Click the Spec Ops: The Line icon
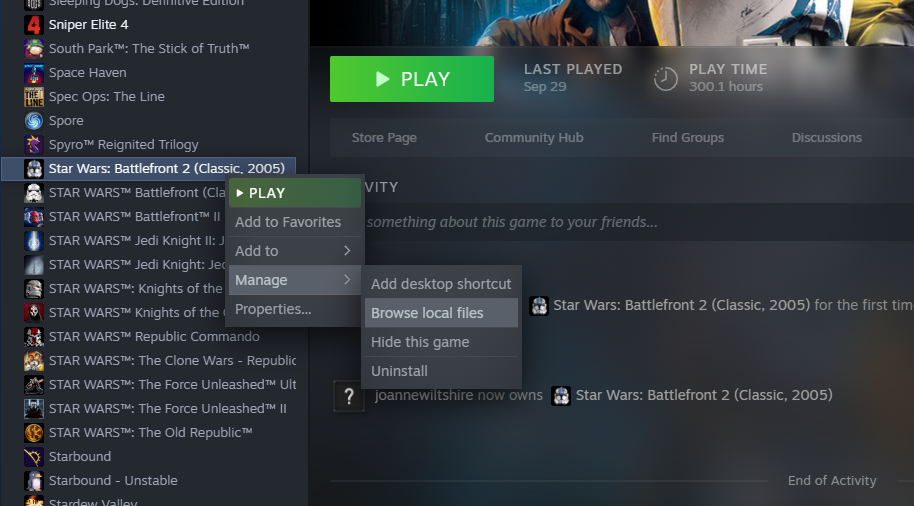 (34, 97)
